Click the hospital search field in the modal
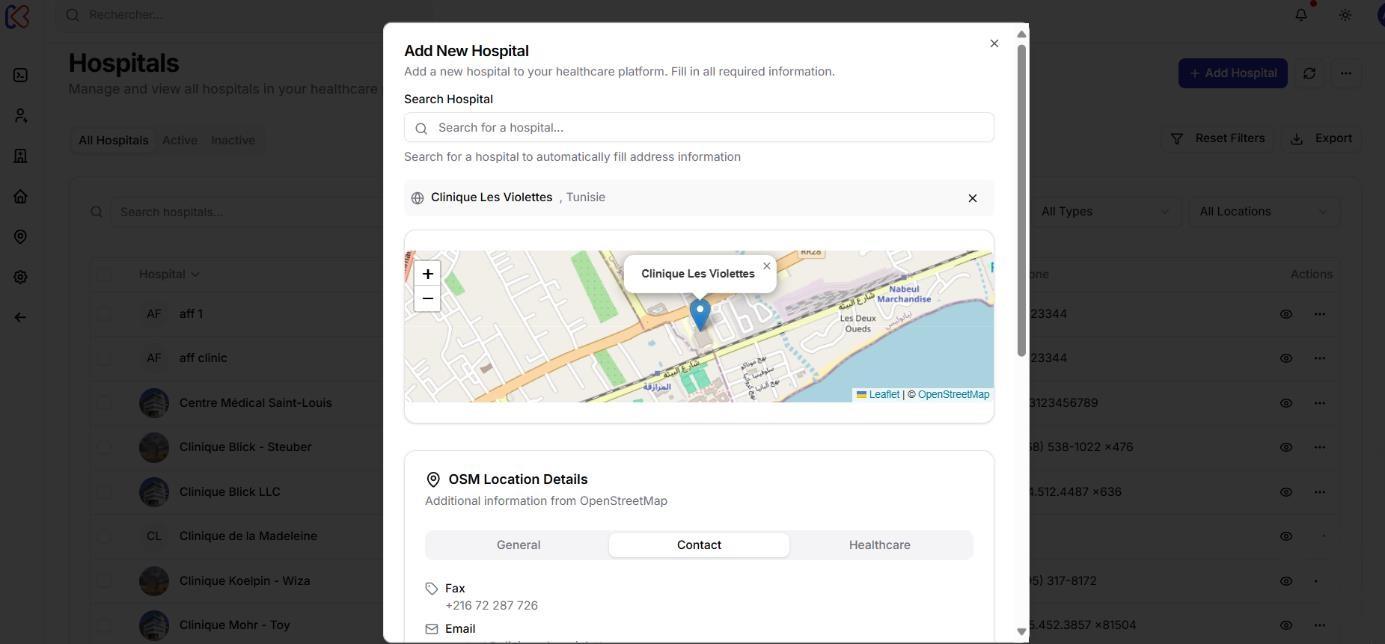 tap(698, 127)
